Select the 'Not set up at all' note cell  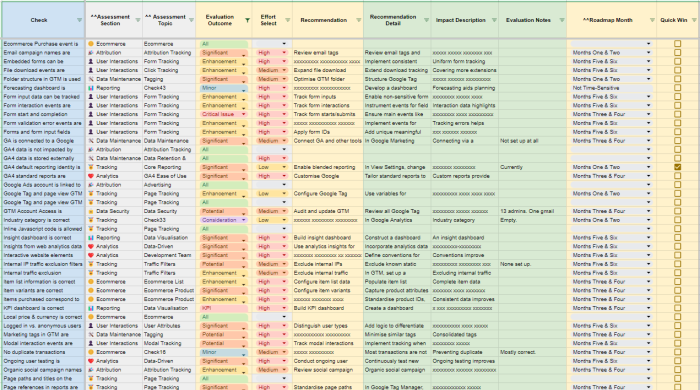click(x=533, y=141)
